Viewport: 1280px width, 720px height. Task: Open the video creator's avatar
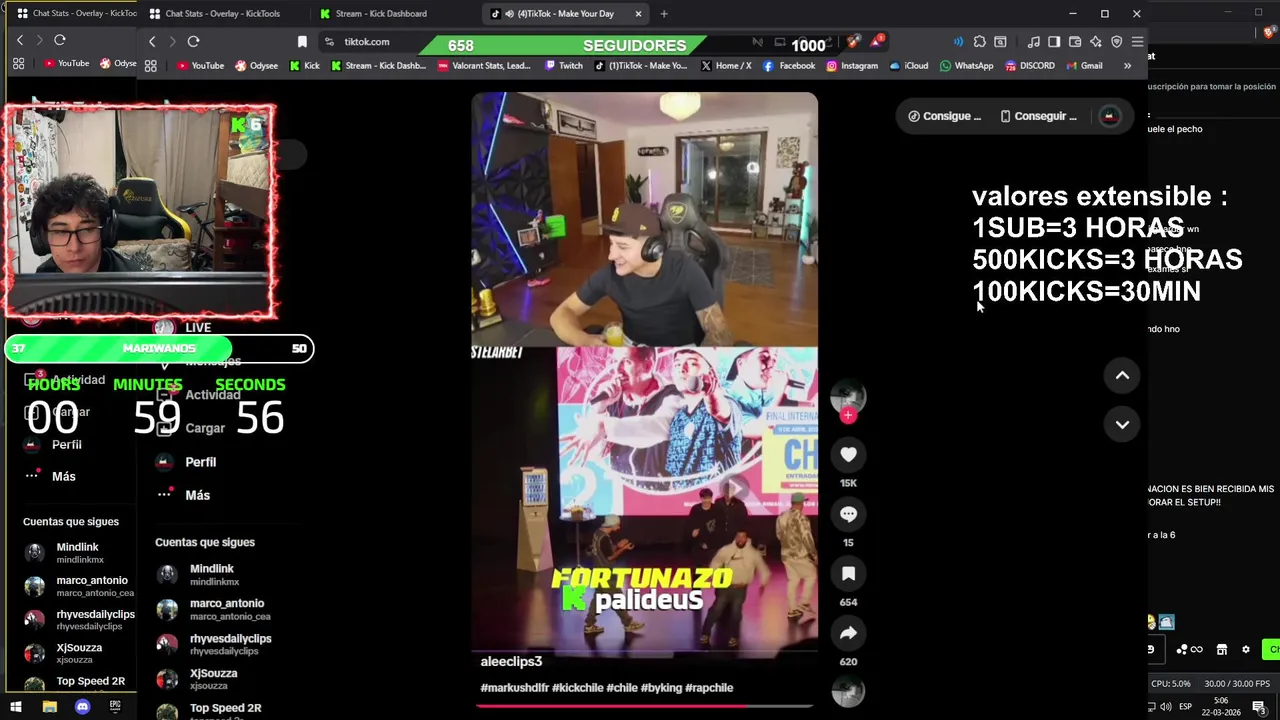(848, 395)
